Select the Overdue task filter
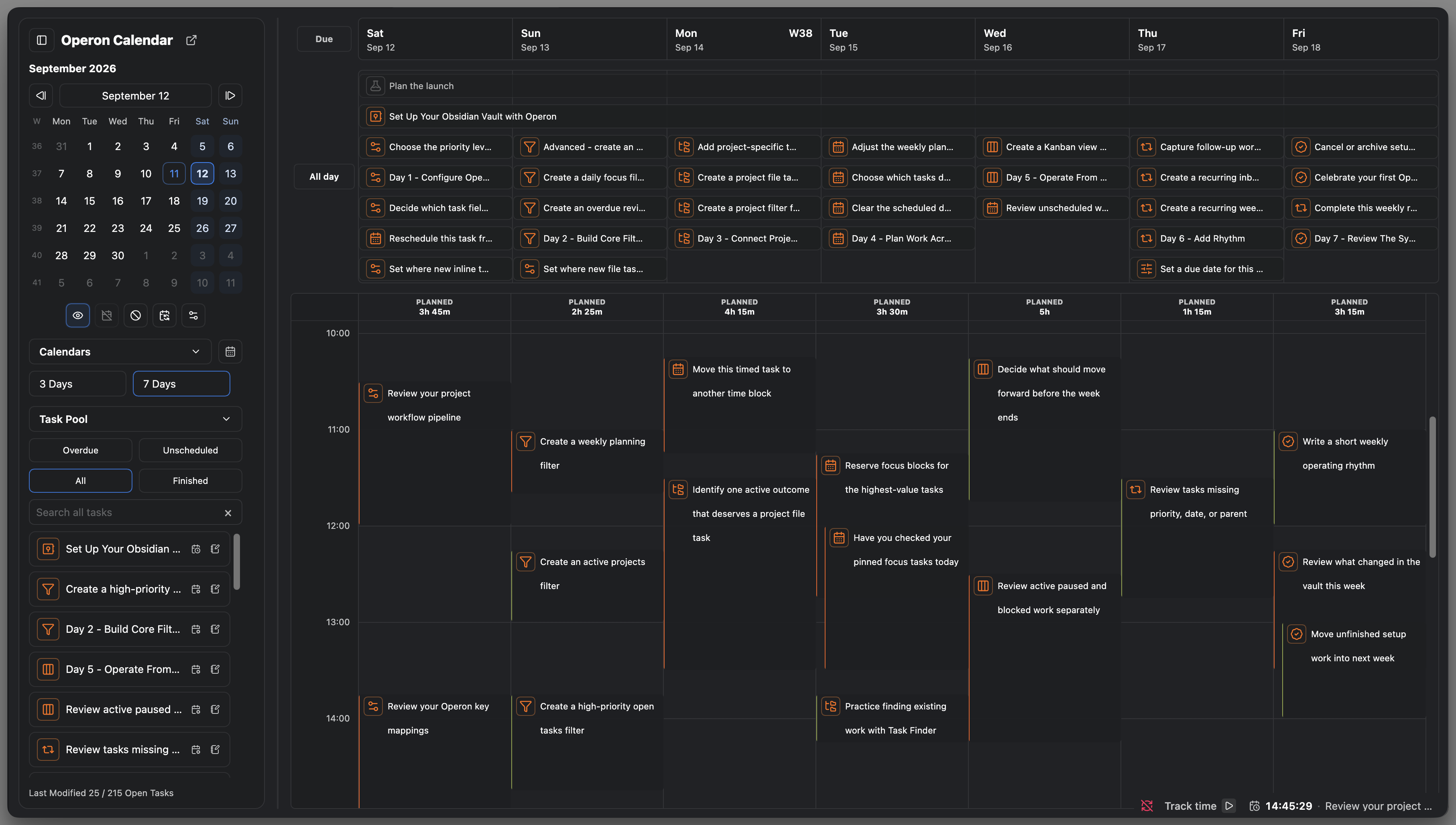1456x825 pixels. (80, 451)
